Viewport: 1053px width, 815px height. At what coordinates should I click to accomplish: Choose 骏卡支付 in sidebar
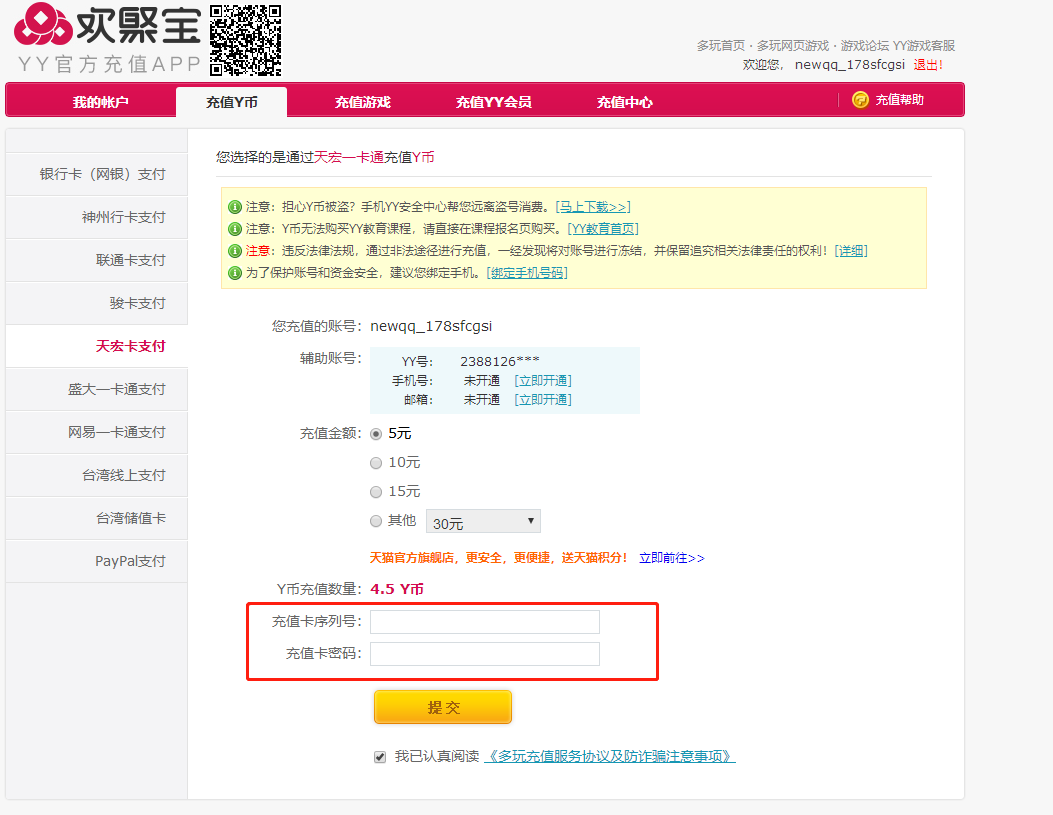(97, 303)
